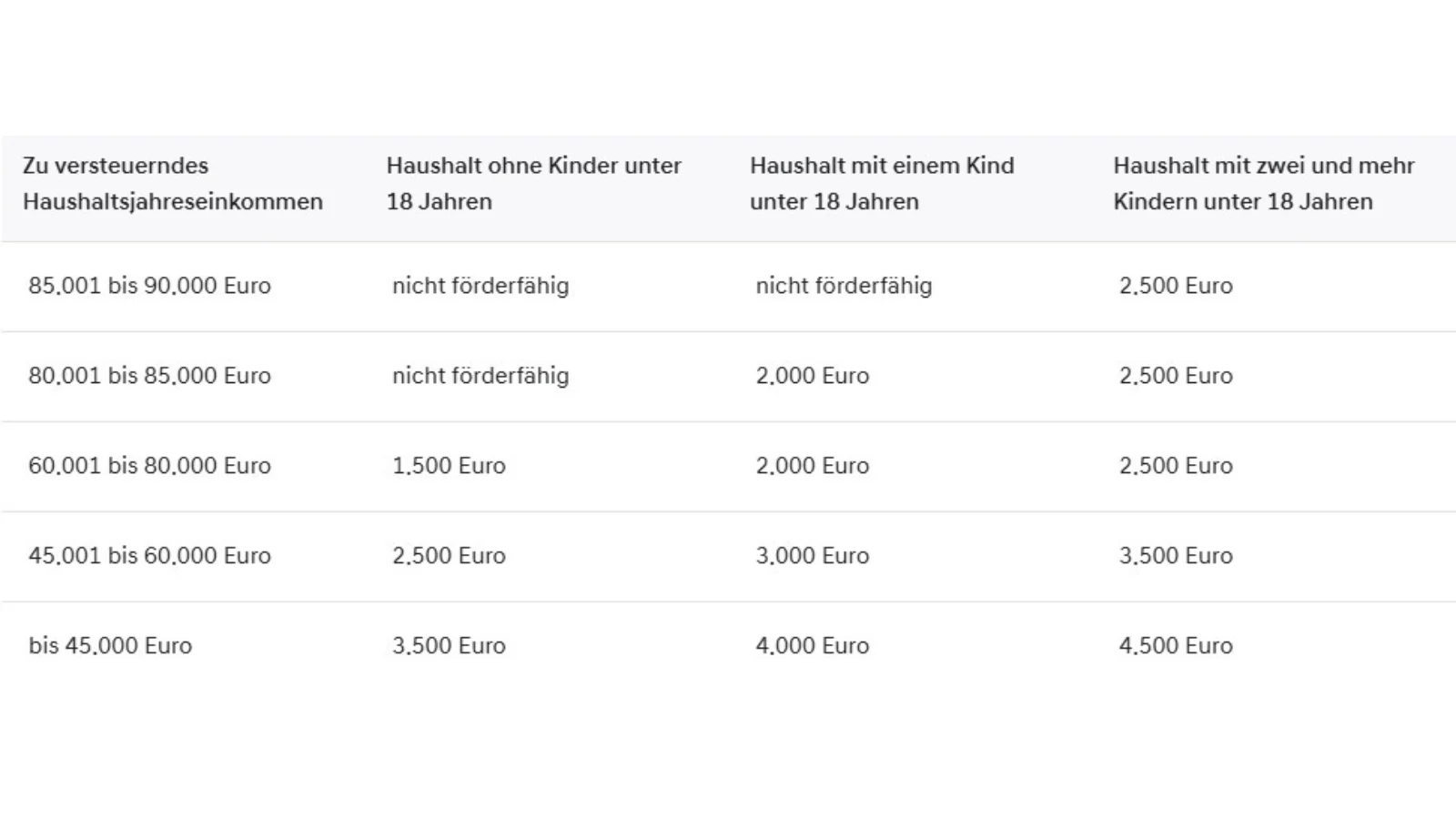Select '3.000 Euro' in the 45.001 bis 60.000 row
The image size is (1456, 819).
813,556
